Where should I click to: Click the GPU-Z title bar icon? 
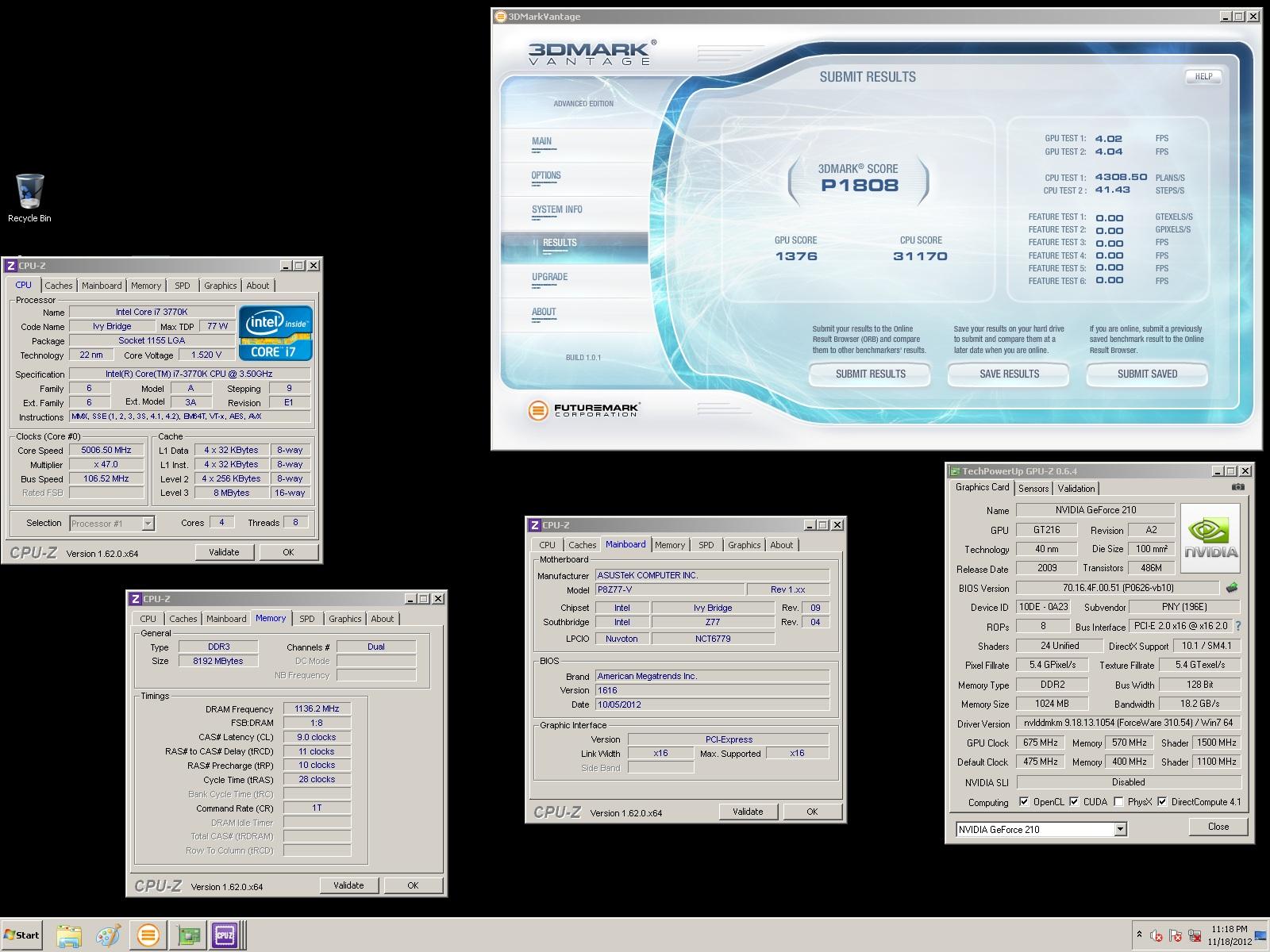point(955,471)
